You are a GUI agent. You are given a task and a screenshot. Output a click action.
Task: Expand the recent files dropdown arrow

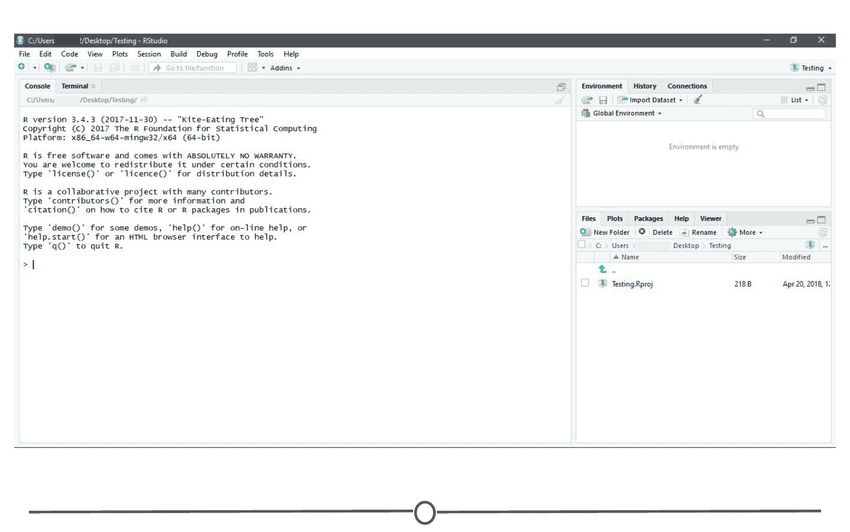[82, 68]
